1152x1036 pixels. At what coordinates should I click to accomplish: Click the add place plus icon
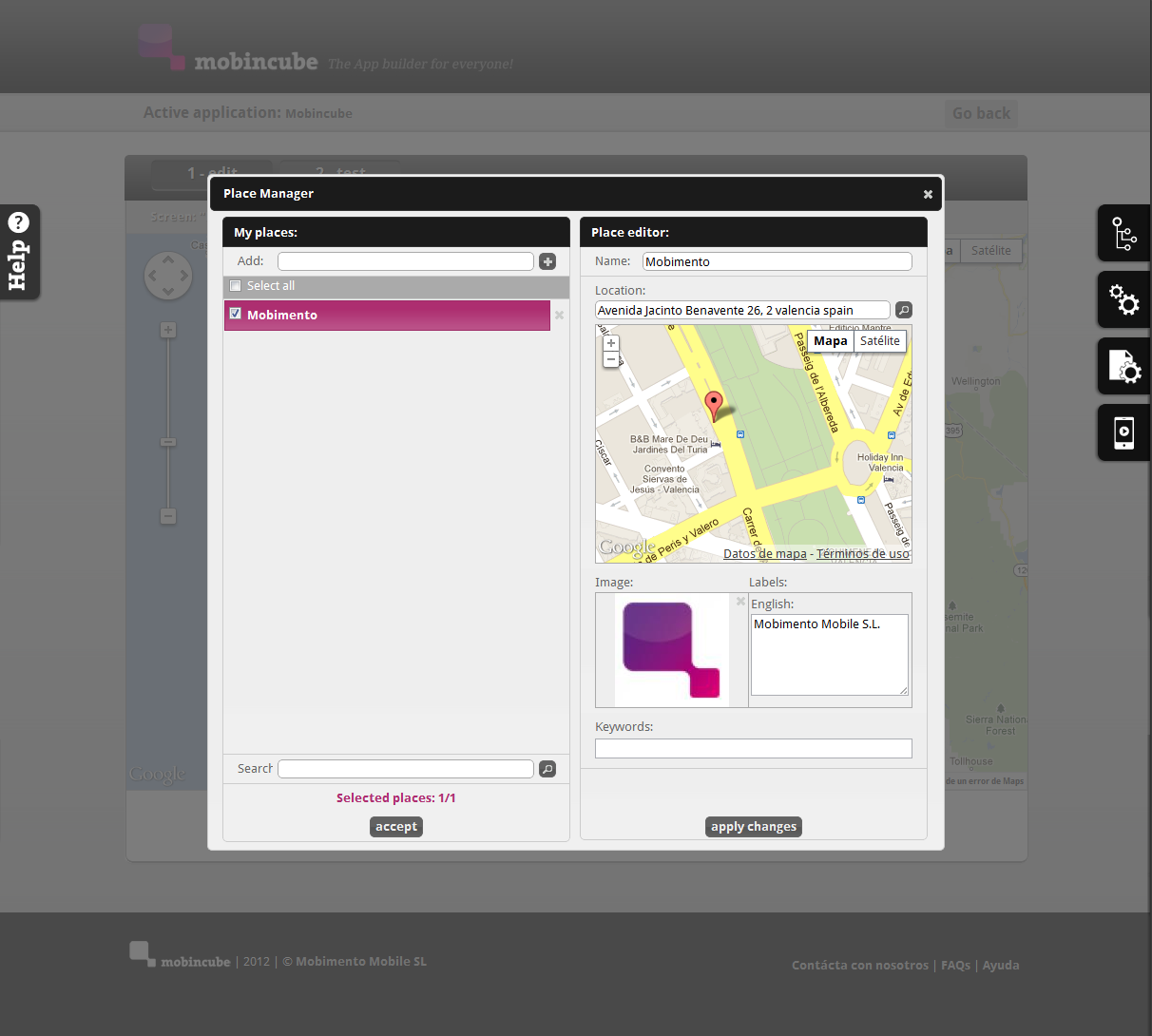(547, 261)
